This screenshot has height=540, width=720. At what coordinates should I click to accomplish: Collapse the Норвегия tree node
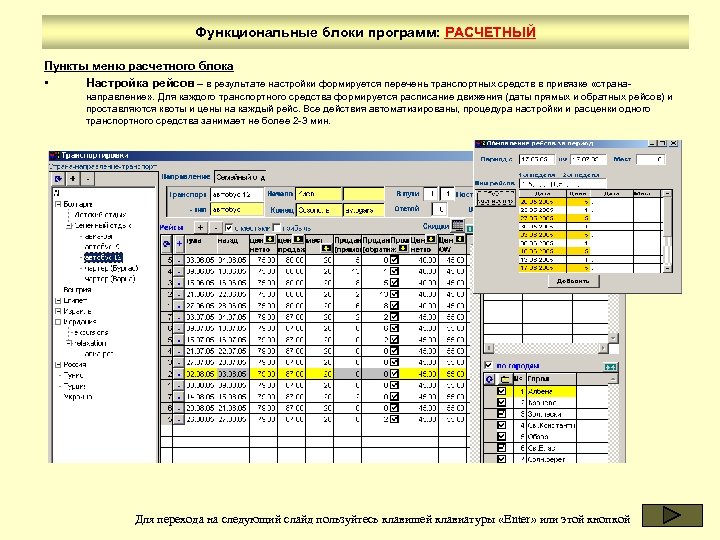58,322
